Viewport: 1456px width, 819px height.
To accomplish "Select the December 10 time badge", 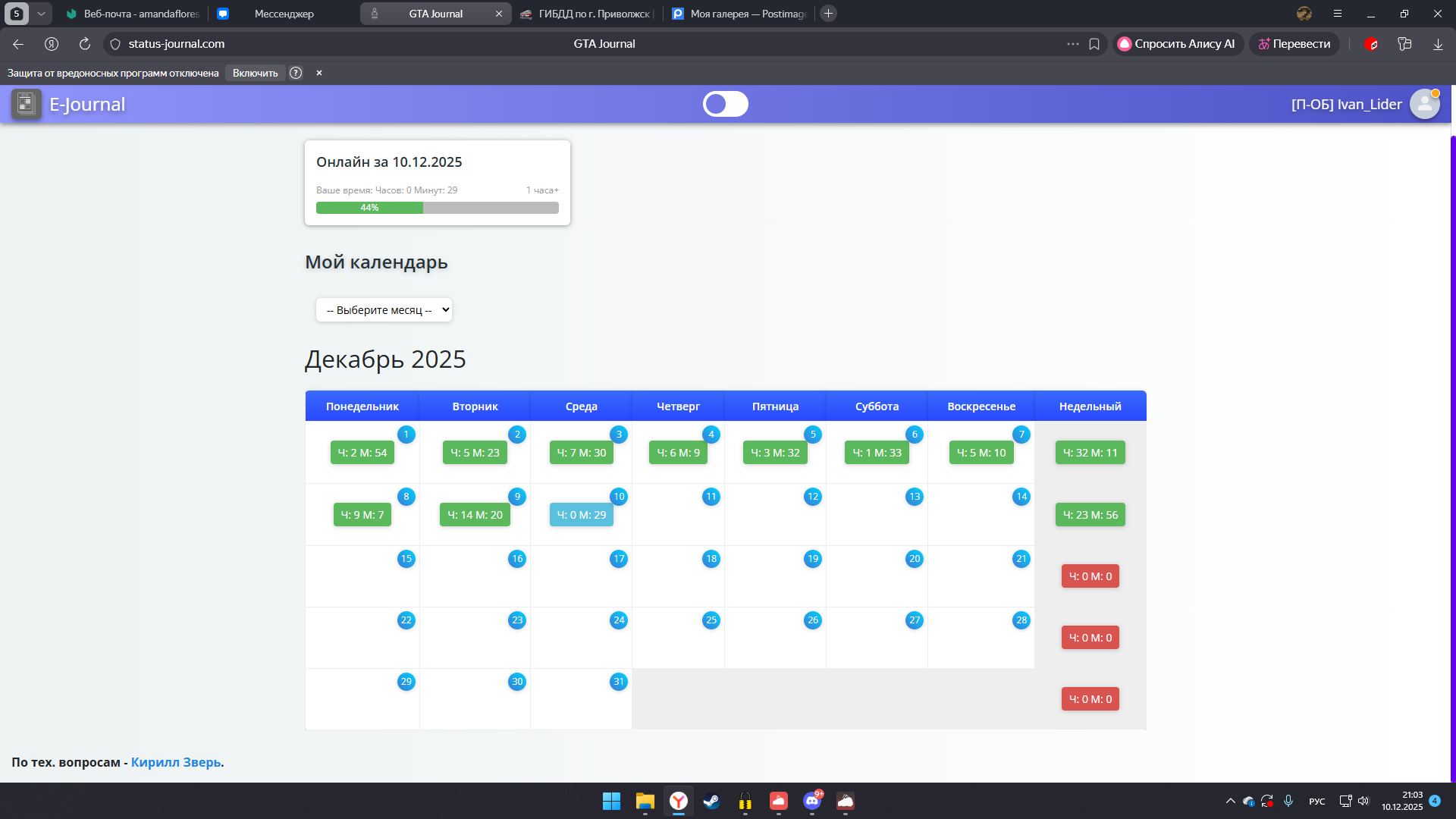I will 581,515.
